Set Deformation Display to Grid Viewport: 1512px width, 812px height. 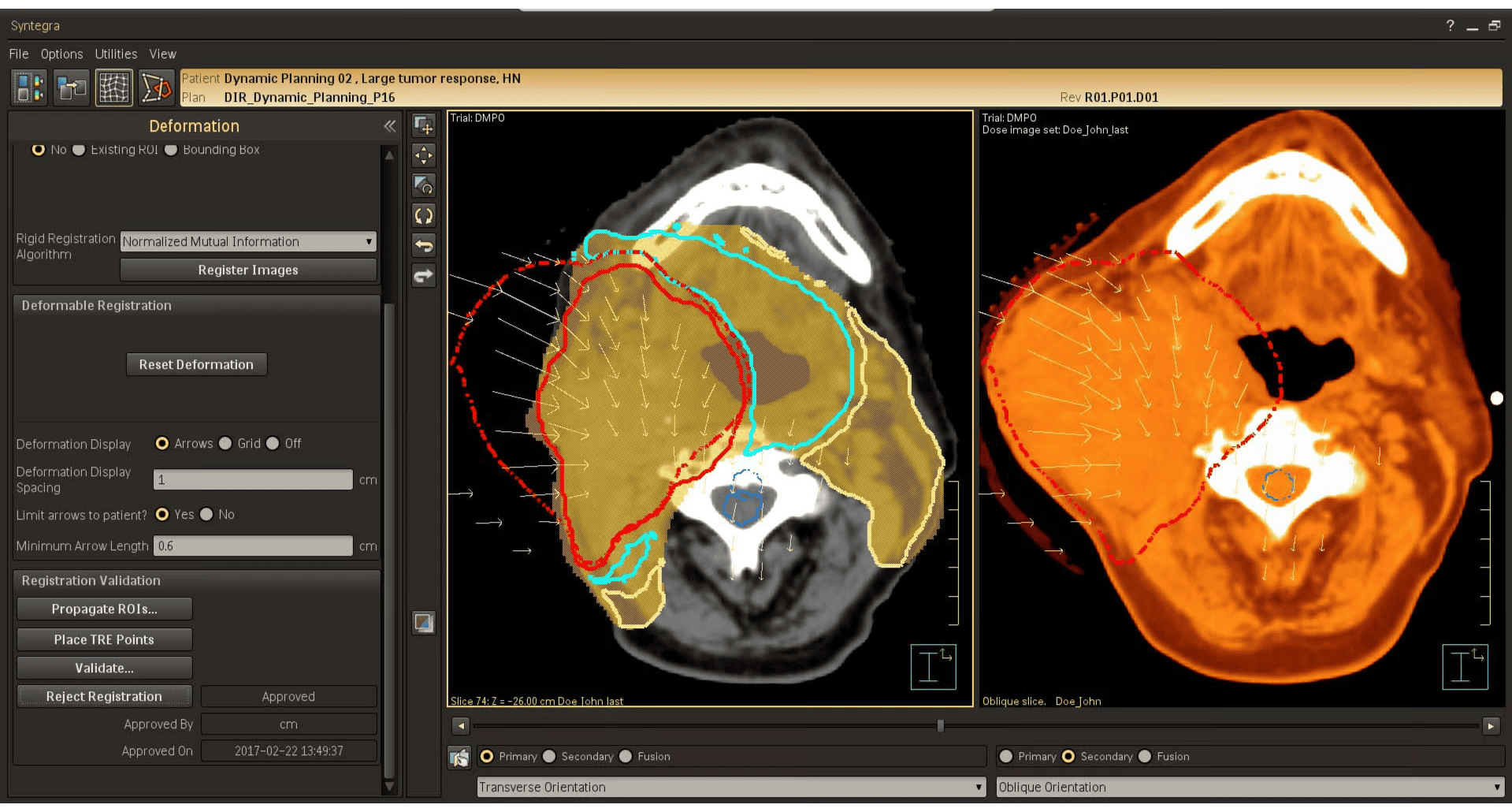(226, 444)
